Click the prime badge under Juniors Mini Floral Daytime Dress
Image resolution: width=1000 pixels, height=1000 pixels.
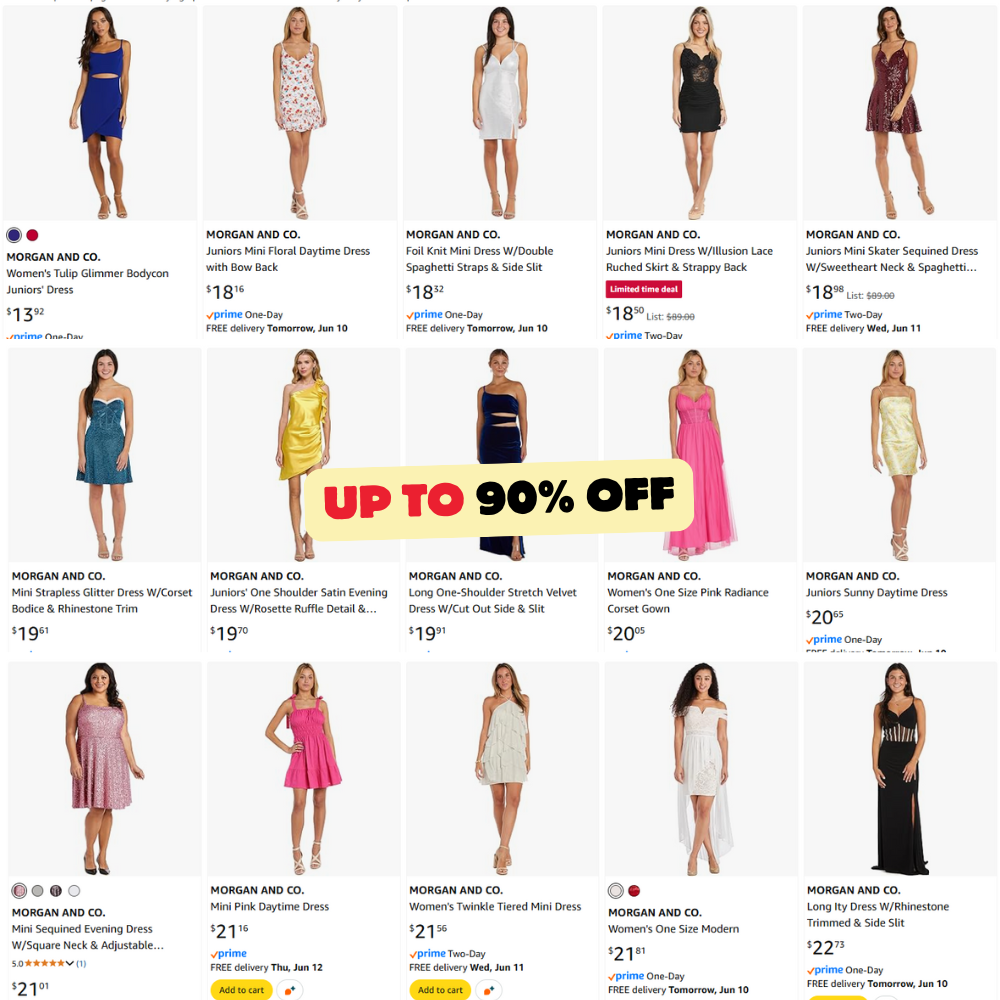[224, 314]
